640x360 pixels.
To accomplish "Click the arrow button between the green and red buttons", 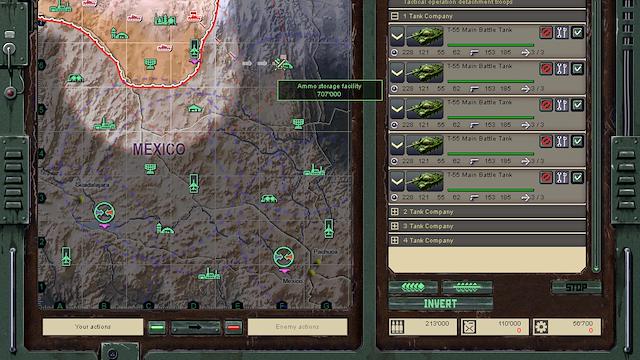I will (x=196, y=327).
